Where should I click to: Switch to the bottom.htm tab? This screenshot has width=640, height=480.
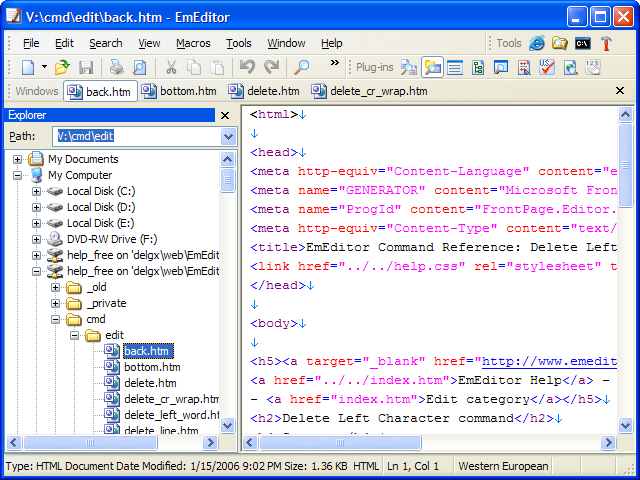[179, 91]
